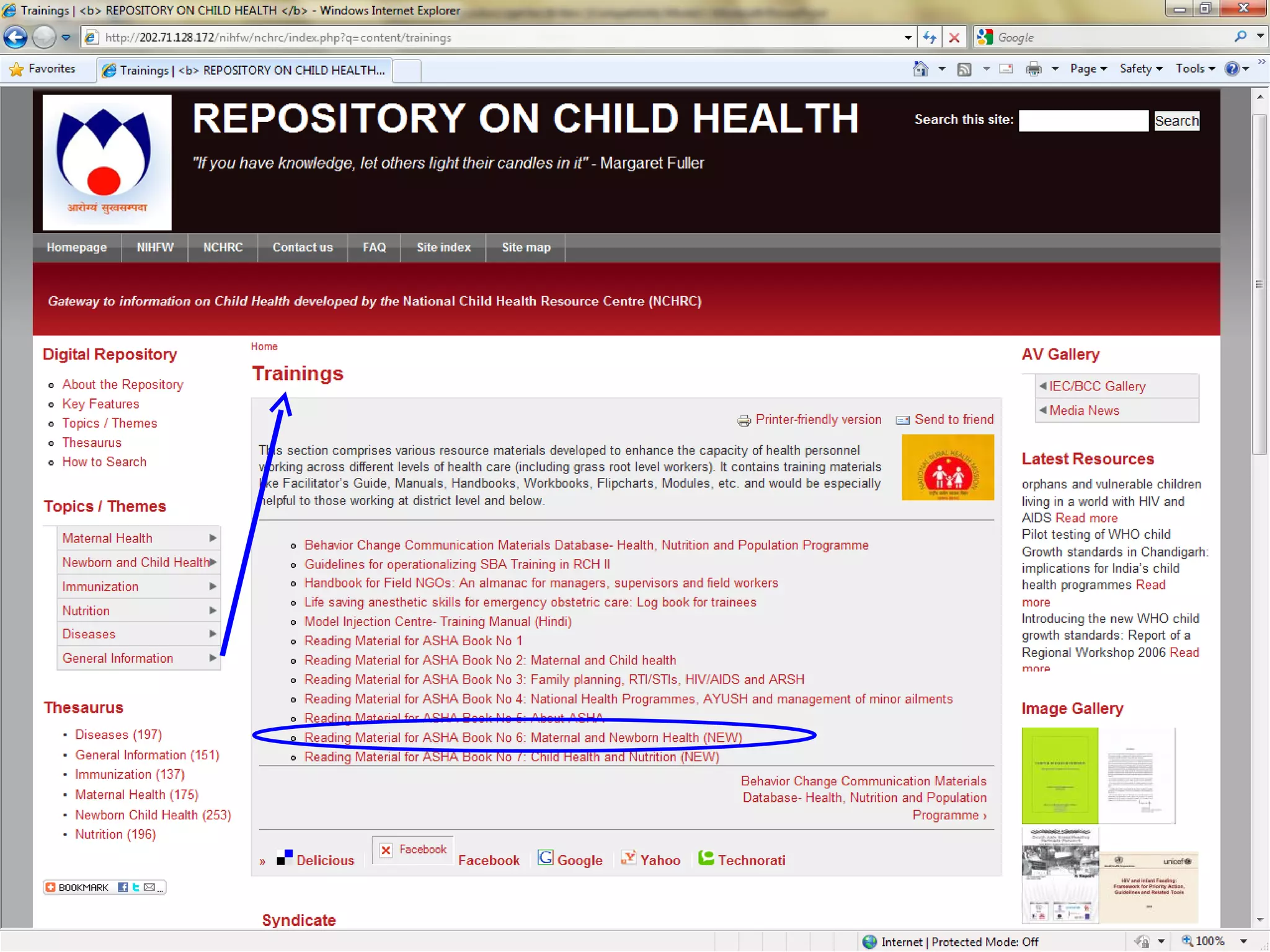Image resolution: width=1270 pixels, height=952 pixels.
Task: Click the site search text field
Action: click(1083, 121)
